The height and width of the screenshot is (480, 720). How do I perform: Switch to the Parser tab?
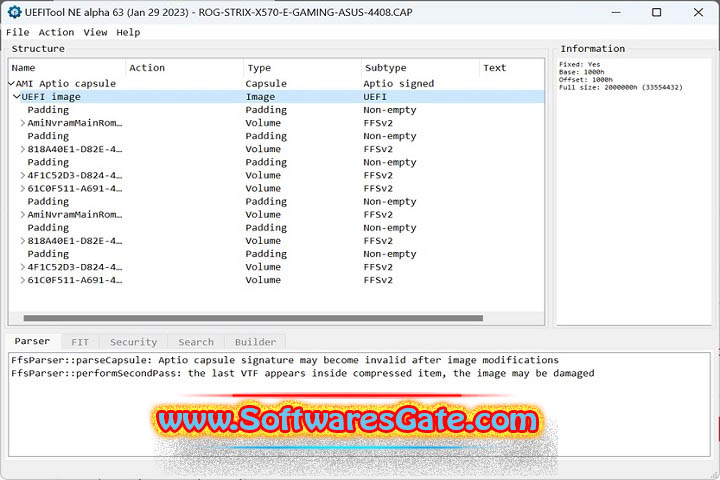pos(32,341)
